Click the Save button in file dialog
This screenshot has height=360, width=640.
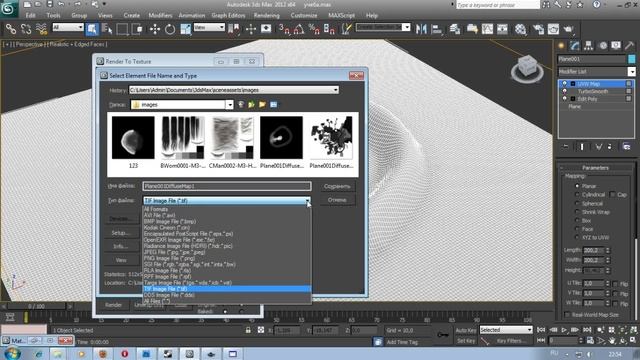click(x=337, y=187)
